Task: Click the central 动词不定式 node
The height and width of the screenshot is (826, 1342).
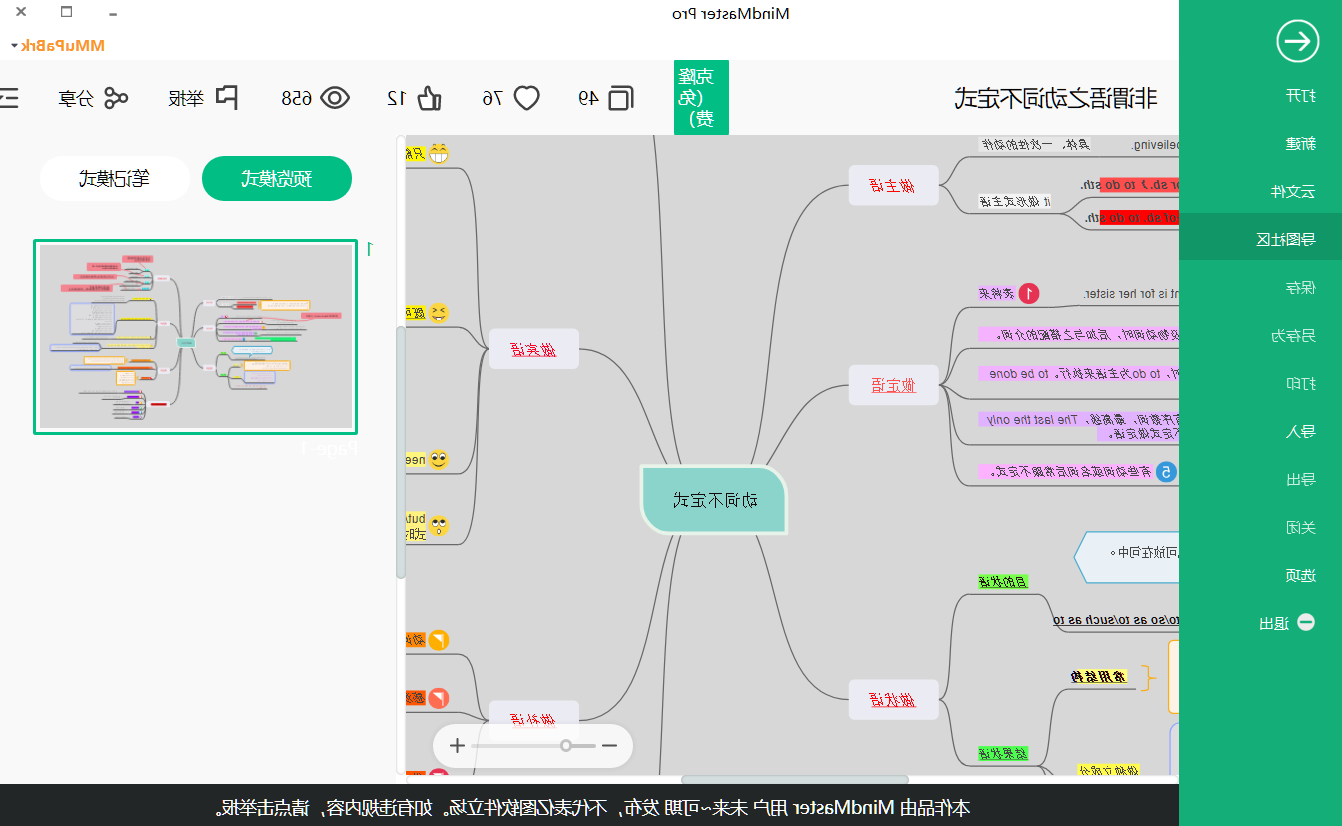Action: [x=714, y=499]
